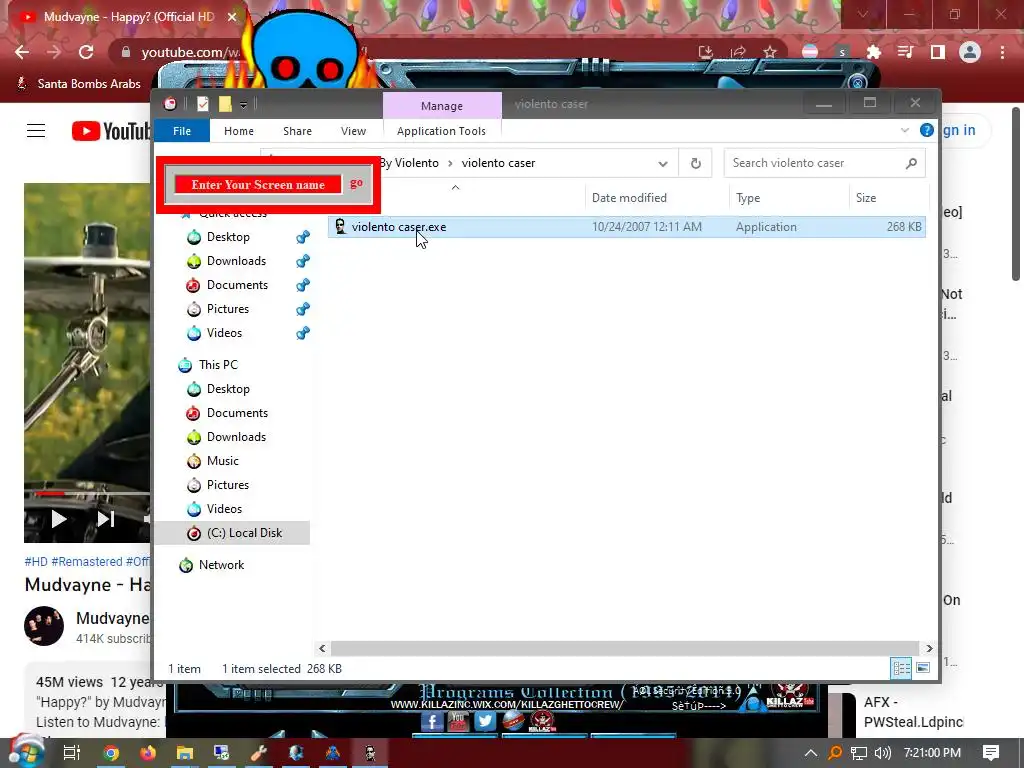Click violento caser breadcrumb in address bar
The height and width of the screenshot is (768, 1024).
pyautogui.click(x=498, y=163)
